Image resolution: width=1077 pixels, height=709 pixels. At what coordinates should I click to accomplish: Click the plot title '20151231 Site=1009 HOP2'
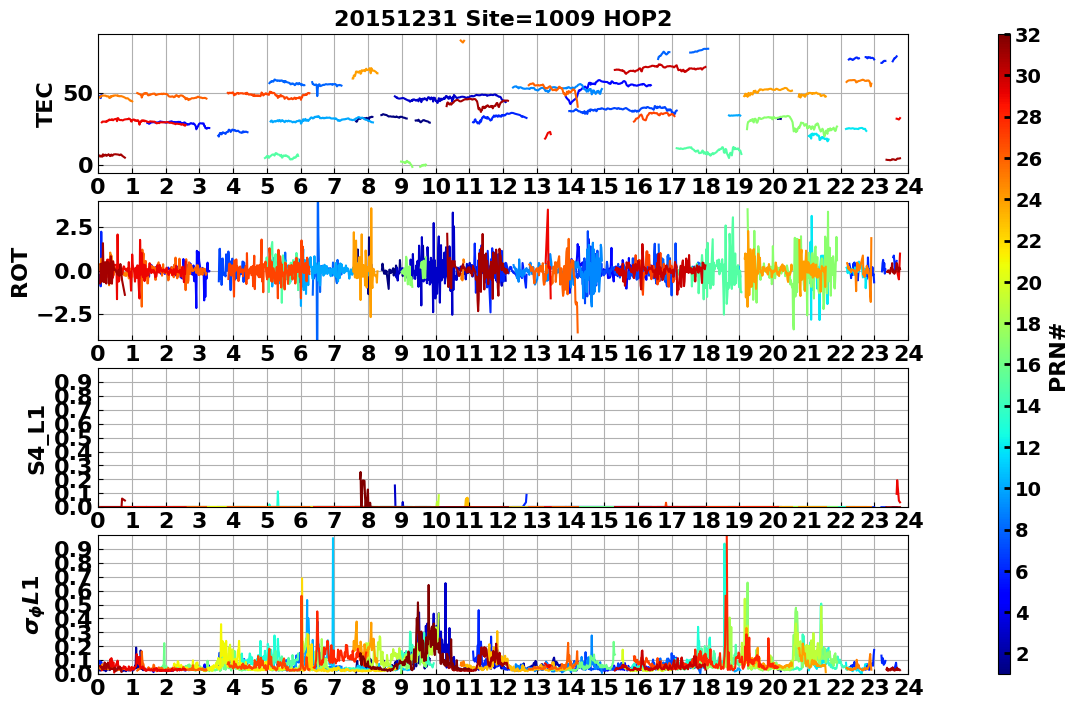coord(503,19)
